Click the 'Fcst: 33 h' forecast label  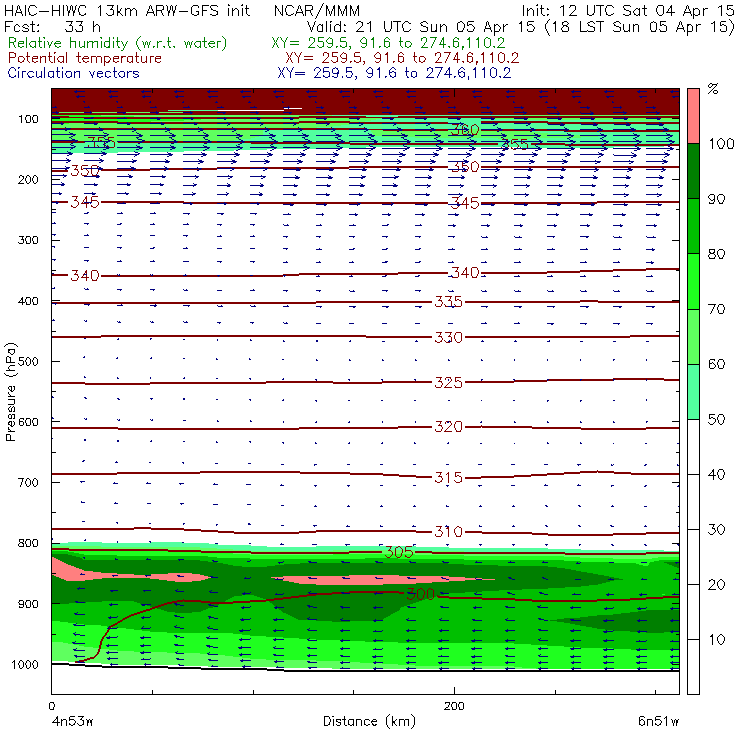(52, 26)
